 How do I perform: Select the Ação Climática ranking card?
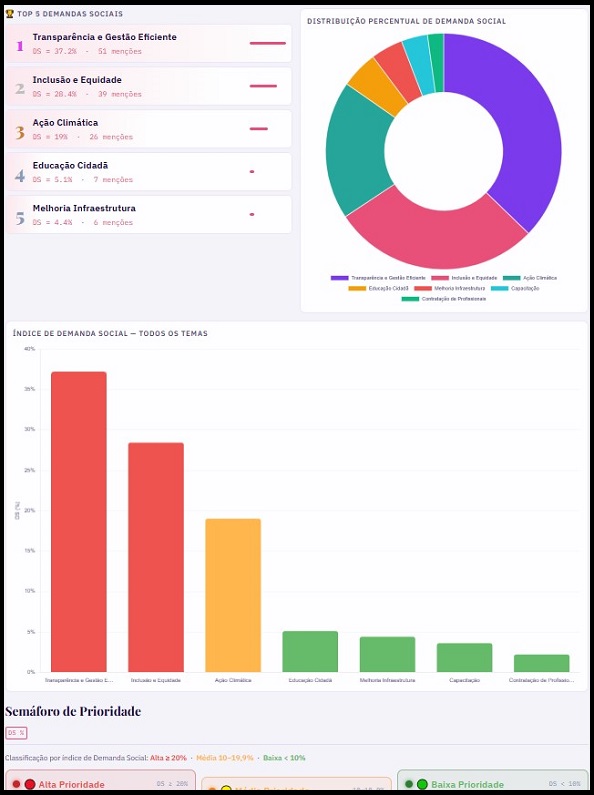click(x=148, y=129)
